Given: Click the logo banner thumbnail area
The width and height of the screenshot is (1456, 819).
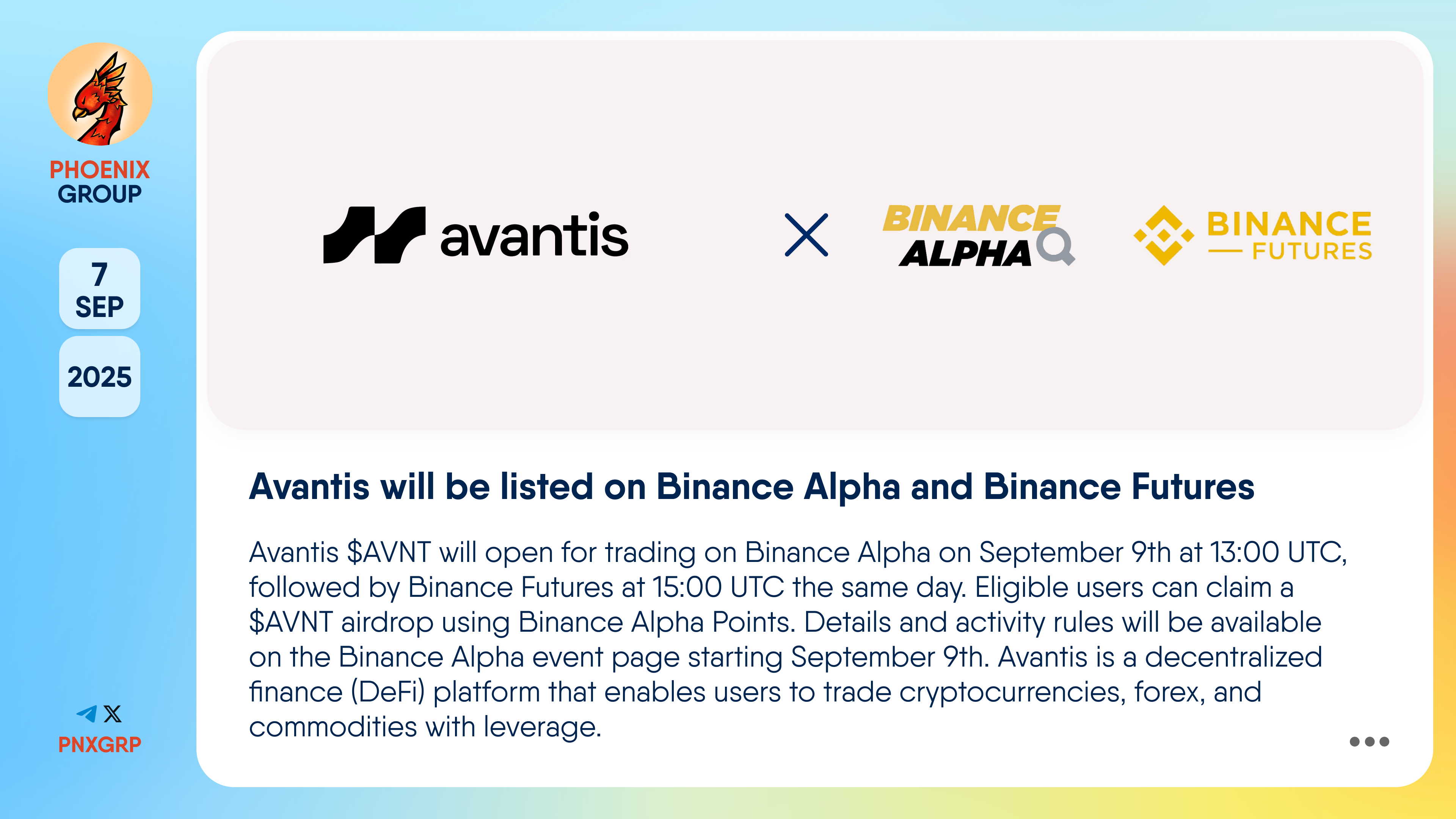Looking at the screenshot, I should [814, 235].
